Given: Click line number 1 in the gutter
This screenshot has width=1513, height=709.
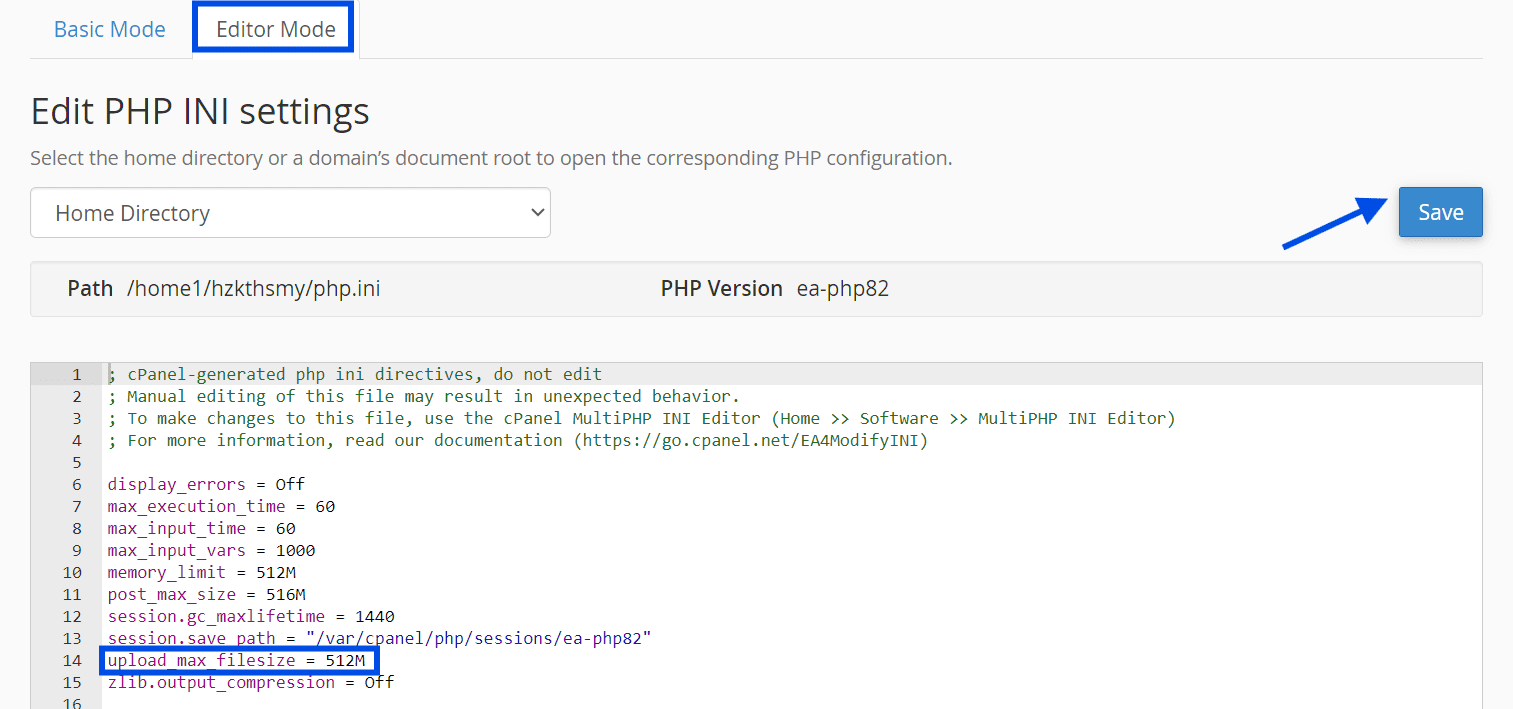Looking at the screenshot, I should tap(76, 374).
